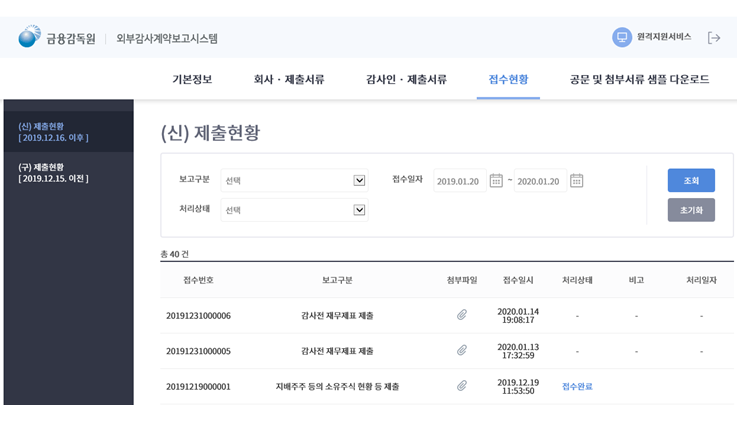The image size is (737, 422).
Task: Switch to the 기본정보 tab
Action: pyautogui.click(x=192, y=80)
